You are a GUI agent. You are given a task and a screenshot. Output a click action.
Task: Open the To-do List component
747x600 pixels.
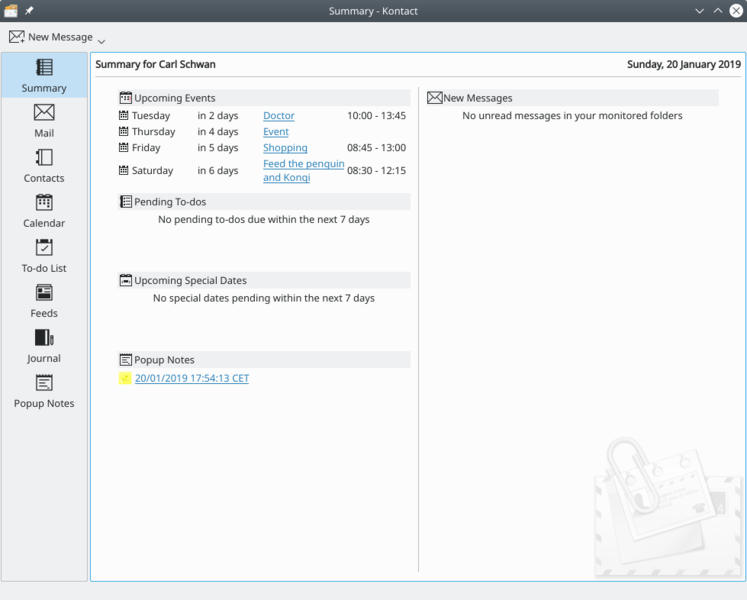point(44,256)
